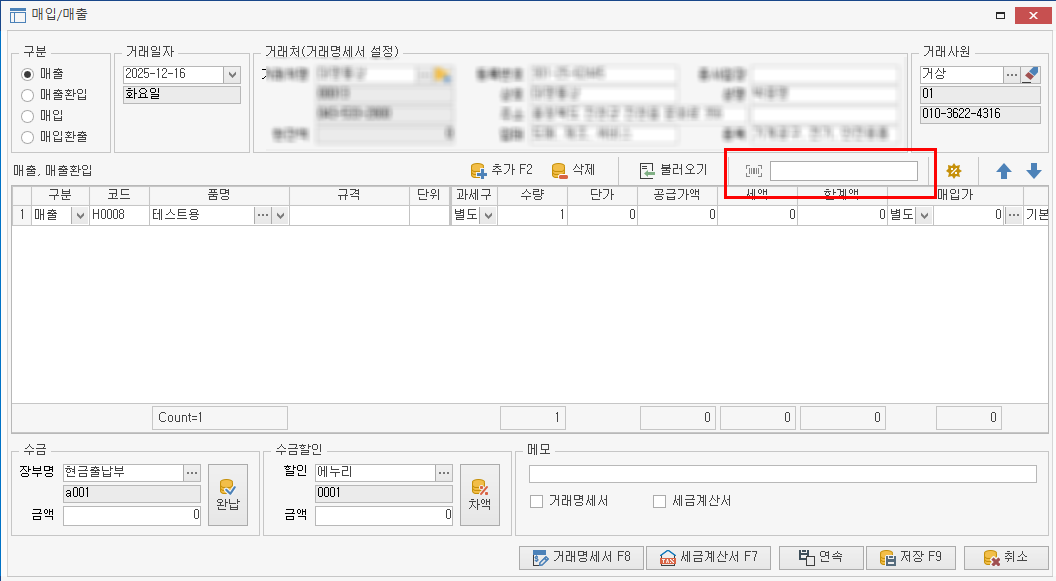Click the 삭제 delete row button
Image resolution: width=1056 pixels, height=581 pixels.
point(574,170)
